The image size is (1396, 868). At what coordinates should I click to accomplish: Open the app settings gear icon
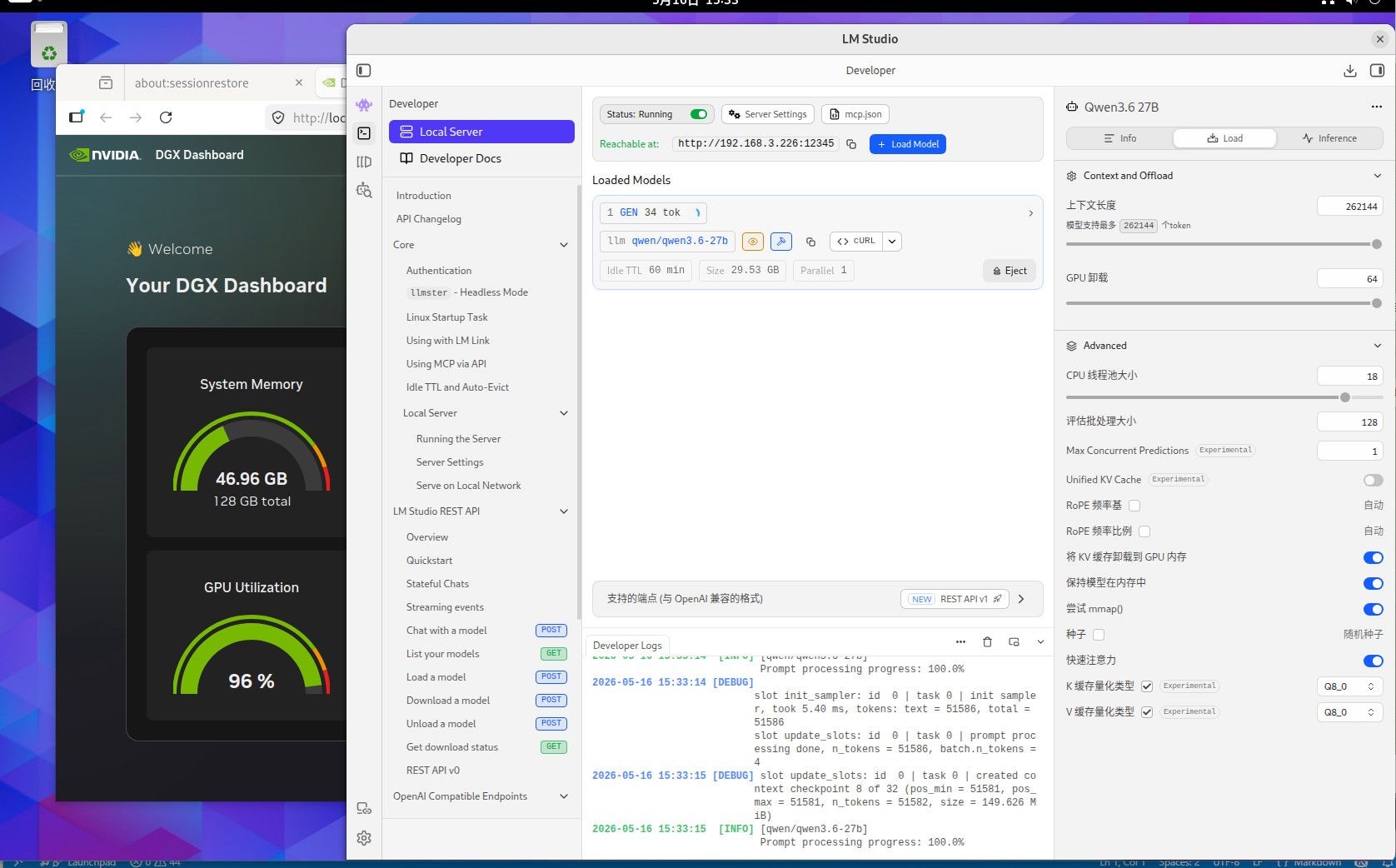[x=364, y=838]
